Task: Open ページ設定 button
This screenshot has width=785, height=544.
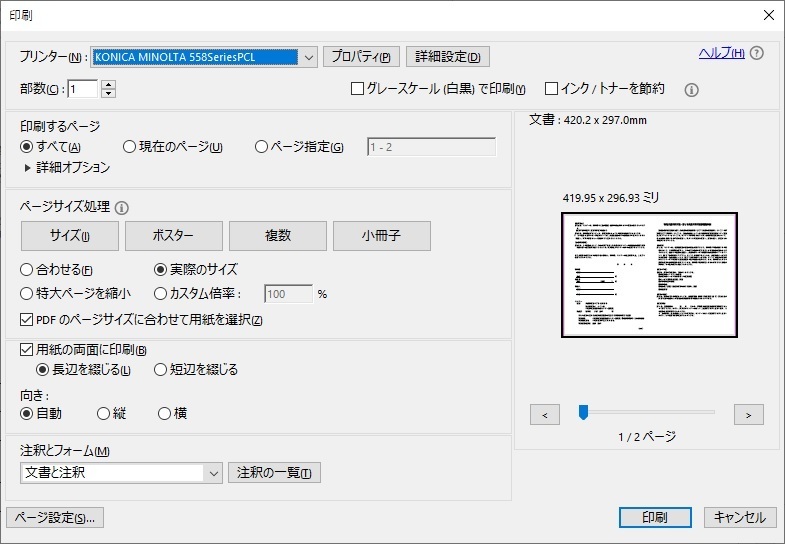Action: tap(55, 517)
